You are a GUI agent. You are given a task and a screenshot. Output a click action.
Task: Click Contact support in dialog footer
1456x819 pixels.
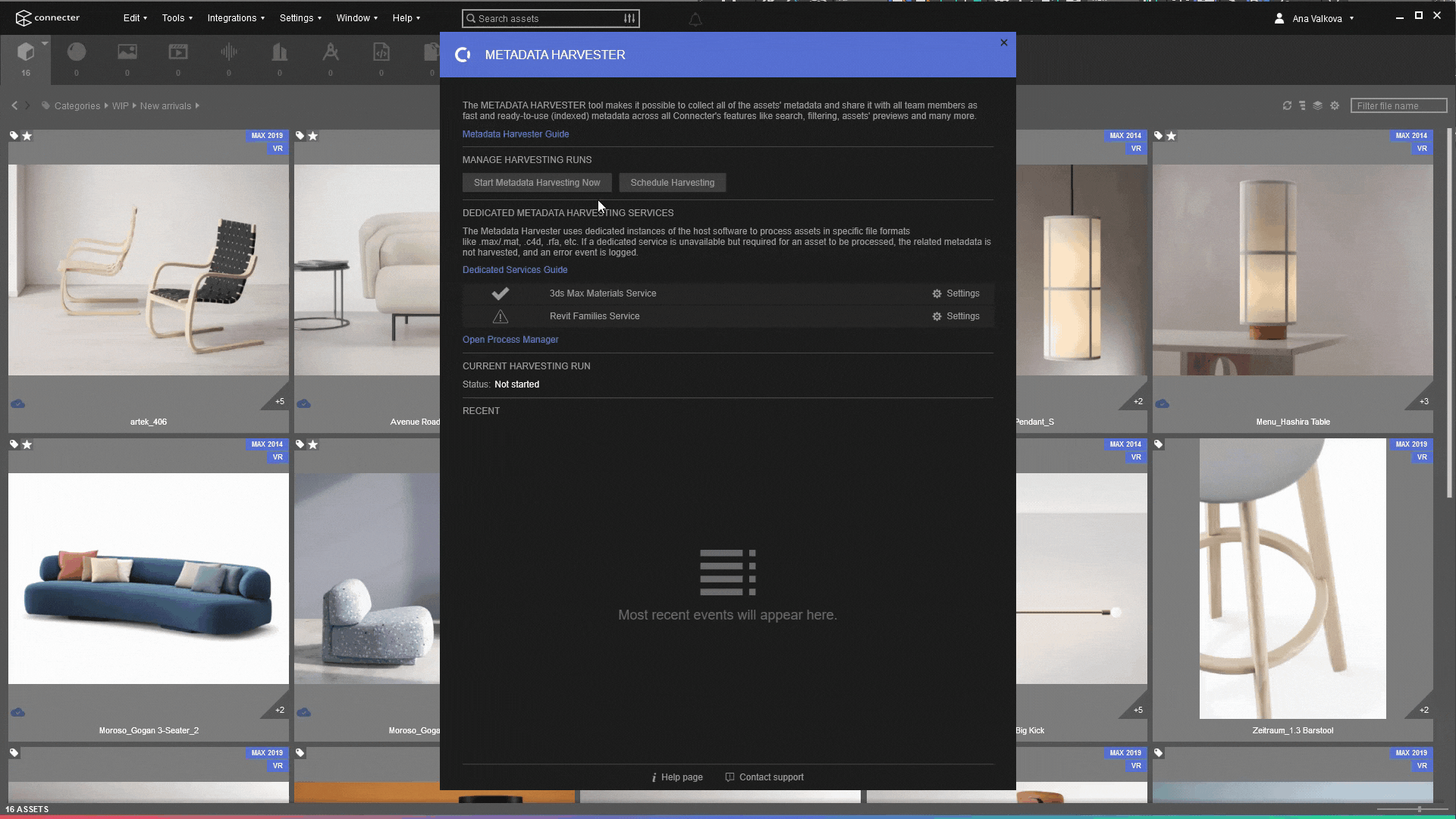[764, 777]
